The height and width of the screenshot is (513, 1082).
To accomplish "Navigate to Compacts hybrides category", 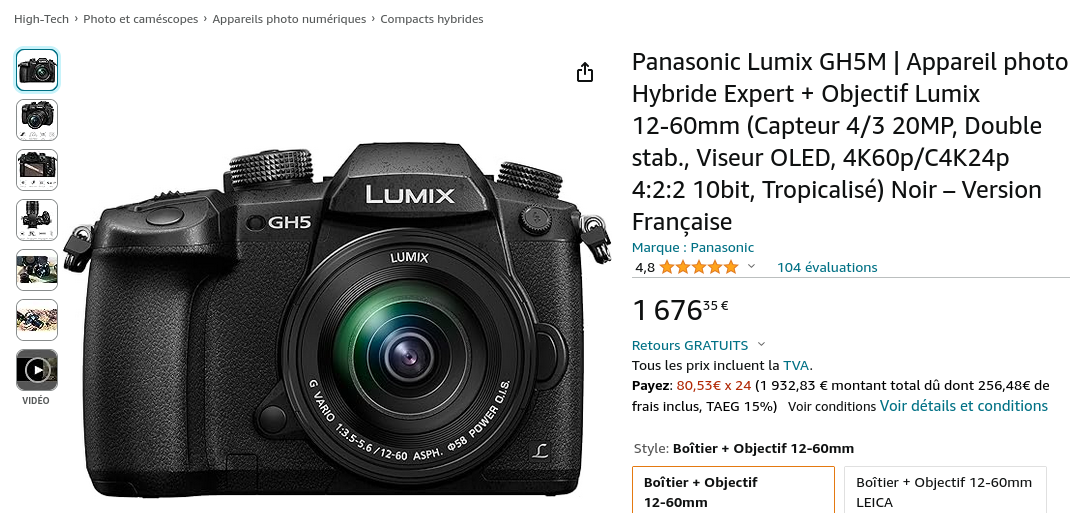I will pos(432,19).
